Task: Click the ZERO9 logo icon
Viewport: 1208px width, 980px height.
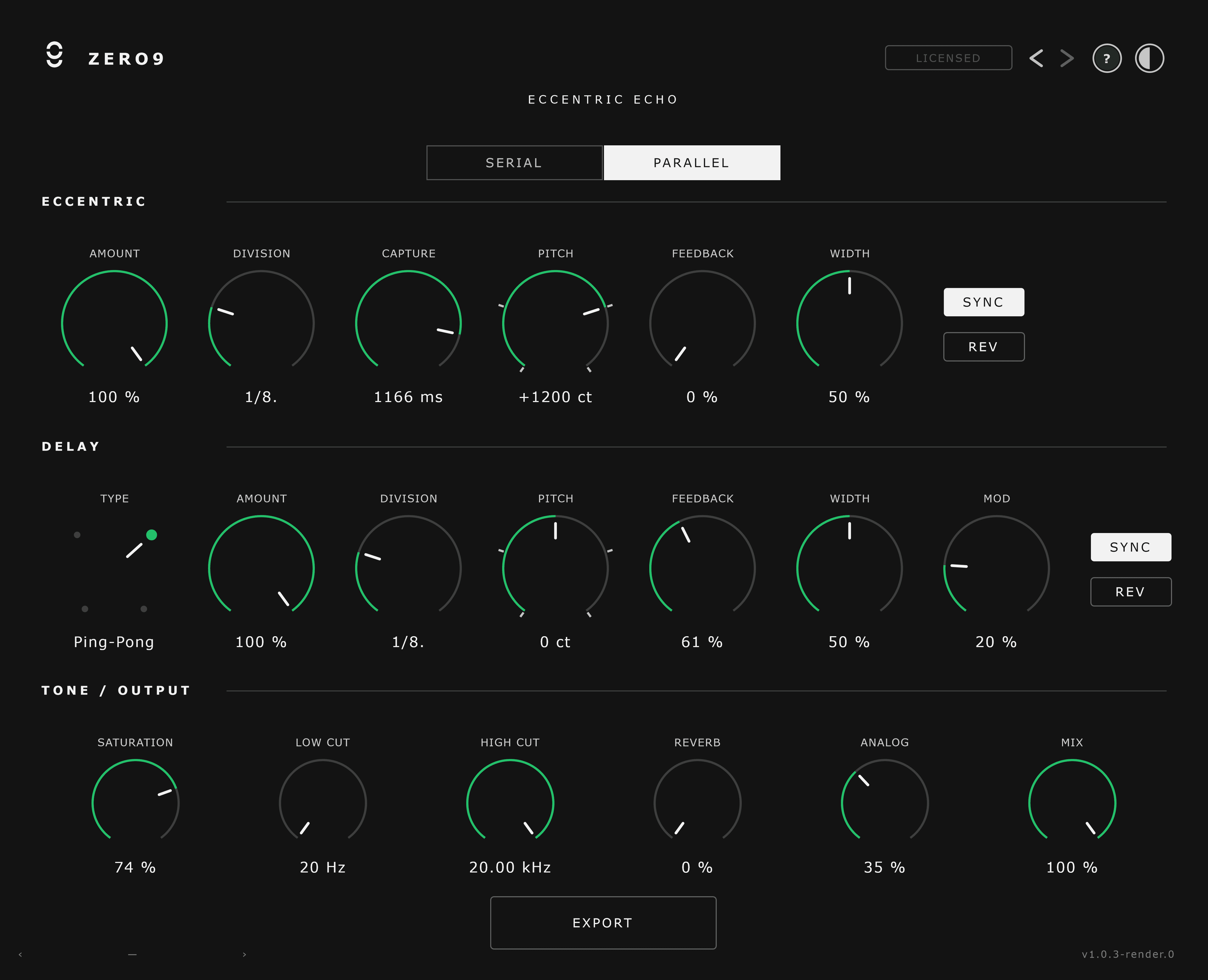Action: (x=55, y=55)
